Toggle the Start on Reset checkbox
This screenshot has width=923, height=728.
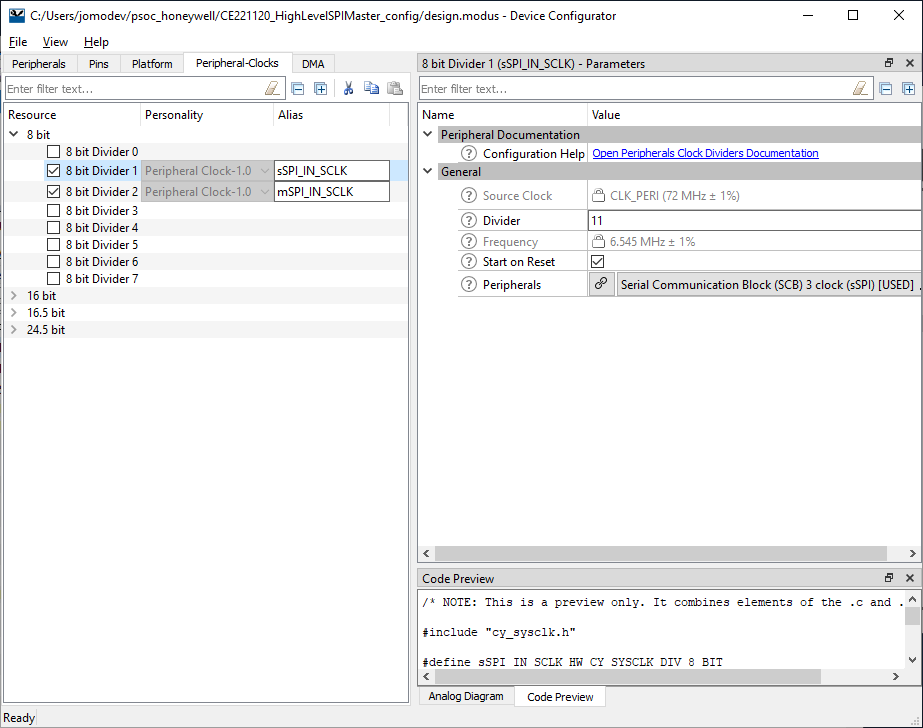click(x=598, y=262)
